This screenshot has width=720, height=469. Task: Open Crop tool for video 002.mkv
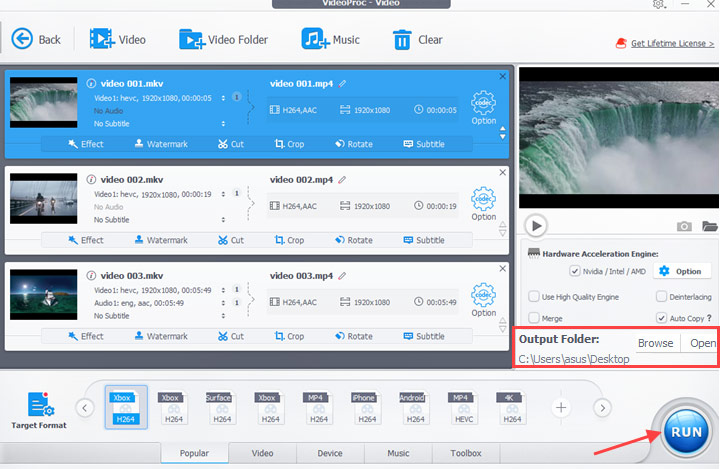(x=289, y=240)
